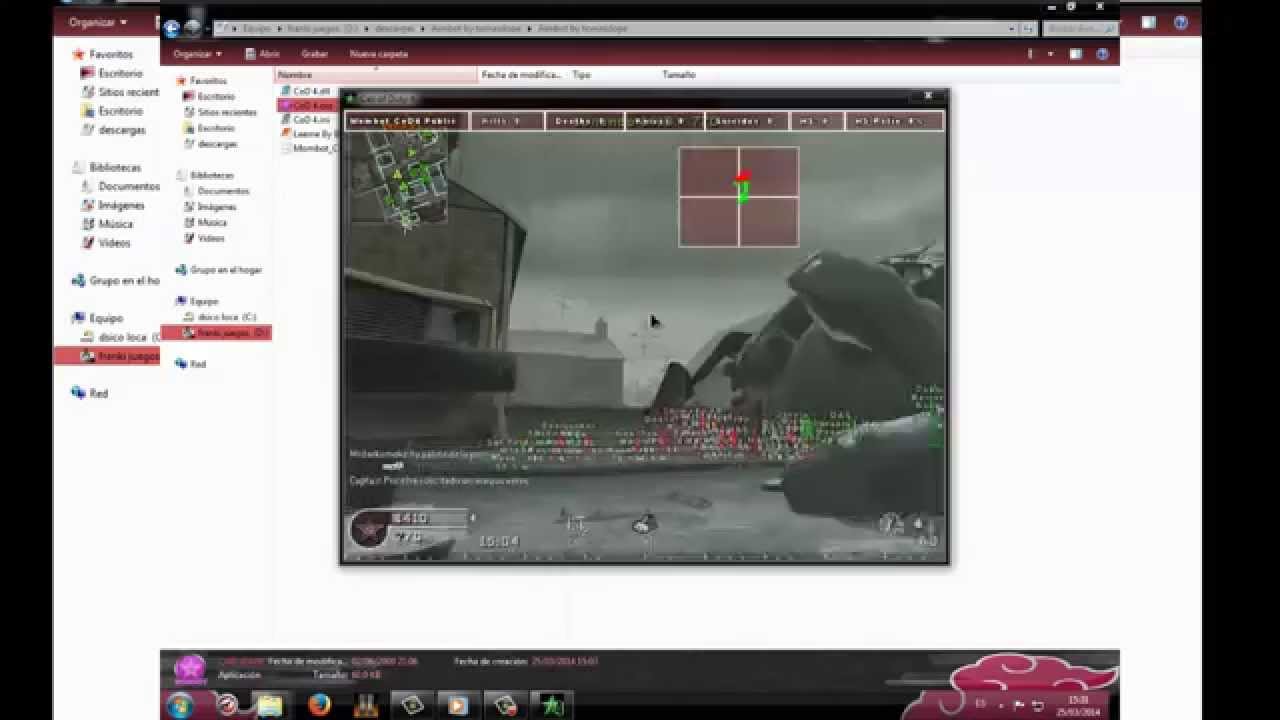Launch Firefox from the taskbar
The height and width of the screenshot is (720, 1280).
tap(319, 705)
